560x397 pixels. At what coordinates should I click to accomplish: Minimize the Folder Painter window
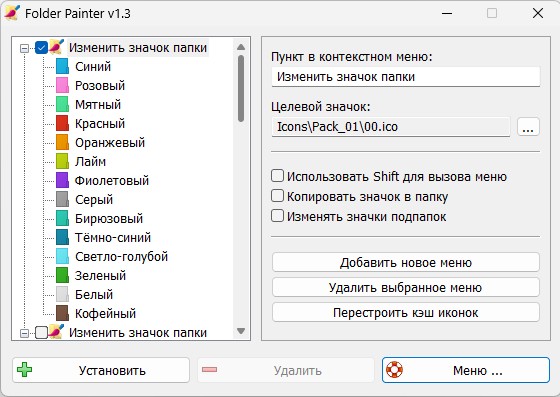click(447, 13)
